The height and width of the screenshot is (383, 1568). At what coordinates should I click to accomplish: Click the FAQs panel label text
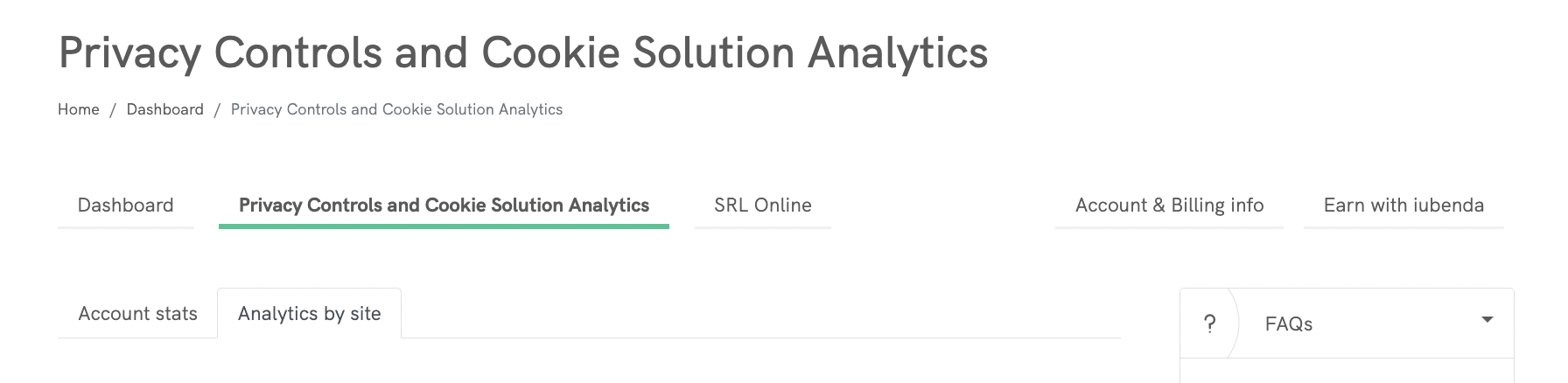[1288, 324]
